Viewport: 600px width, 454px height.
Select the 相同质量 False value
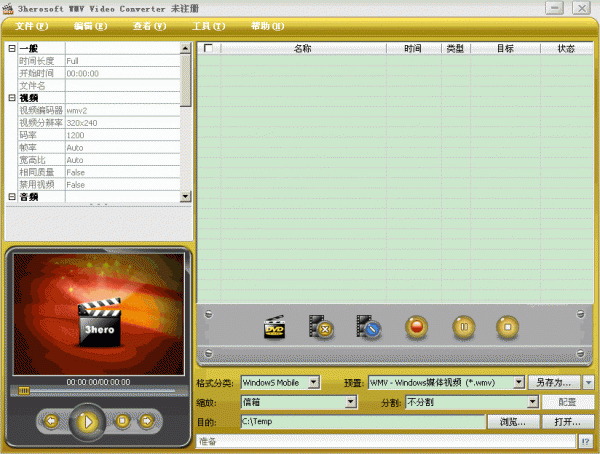click(x=122, y=172)
